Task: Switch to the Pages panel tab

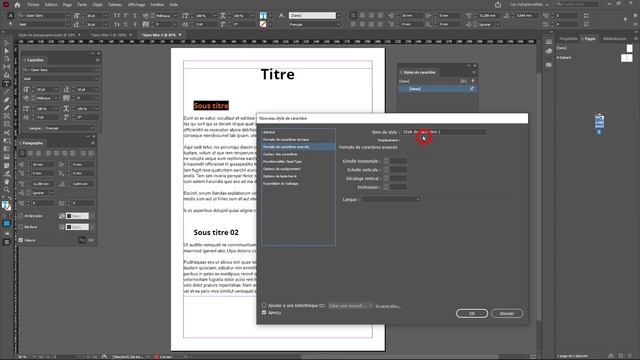Action: click(590, 39)
